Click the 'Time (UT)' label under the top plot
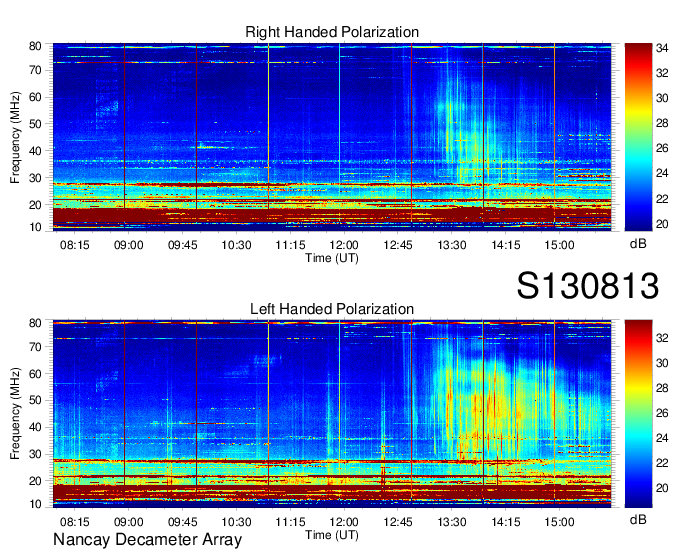Viewport: 680px width, 552px height. coord(332,258)
